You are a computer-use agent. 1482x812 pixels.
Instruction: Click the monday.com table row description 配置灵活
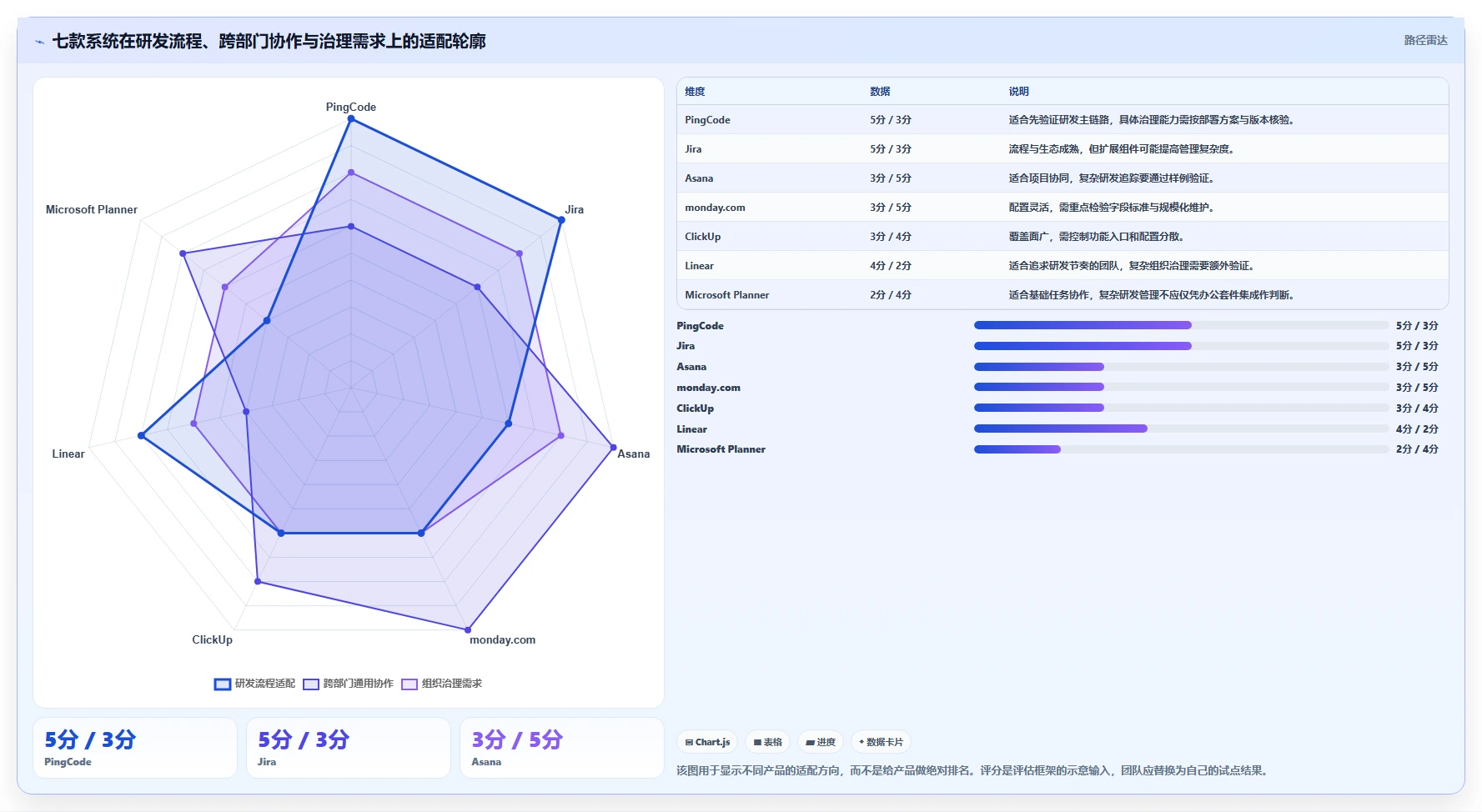1111,208
